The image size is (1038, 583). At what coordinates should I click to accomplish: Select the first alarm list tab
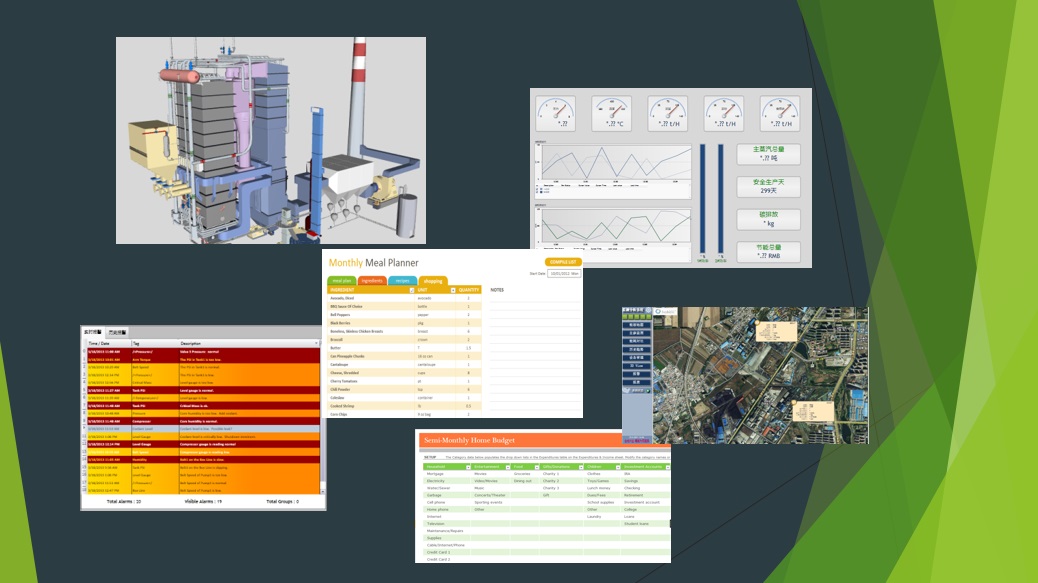coord(94,330)
